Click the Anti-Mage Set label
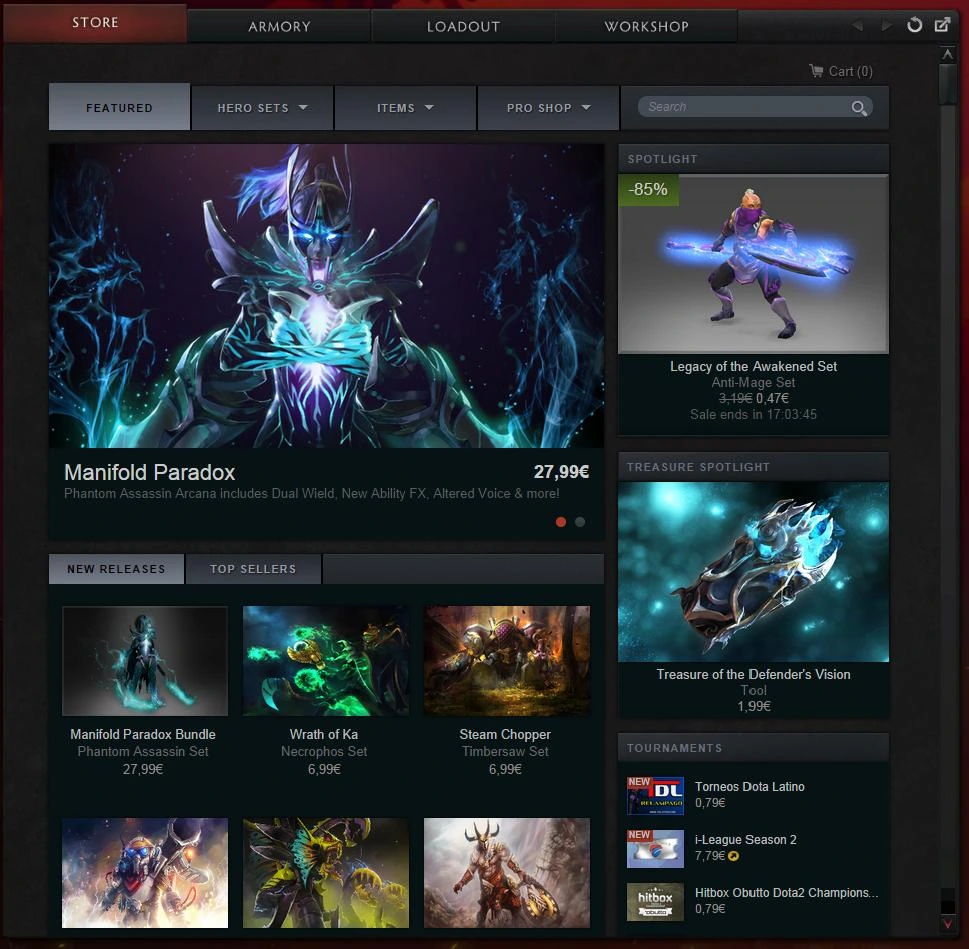Viewport: 969px width, 949px height. (753, 382)
